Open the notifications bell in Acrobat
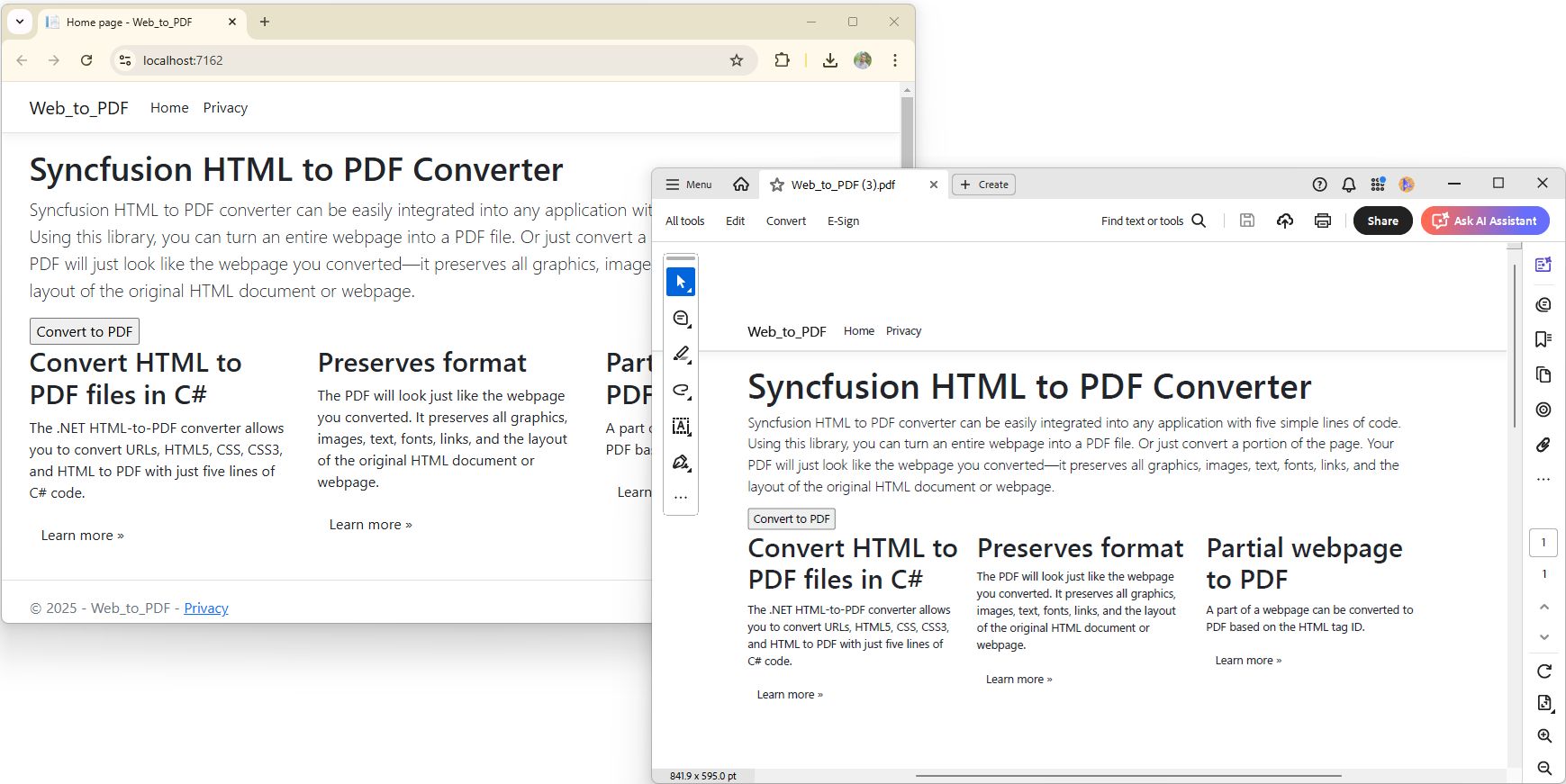1566x784 pixels. [1348, 185]
